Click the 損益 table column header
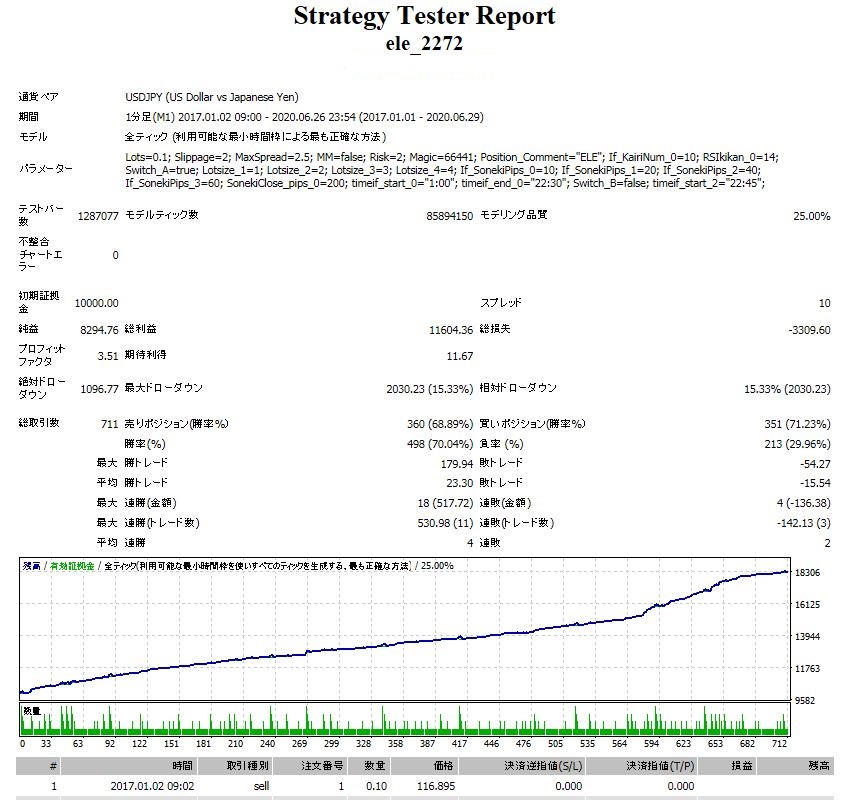850x800 pixels. 725,766
